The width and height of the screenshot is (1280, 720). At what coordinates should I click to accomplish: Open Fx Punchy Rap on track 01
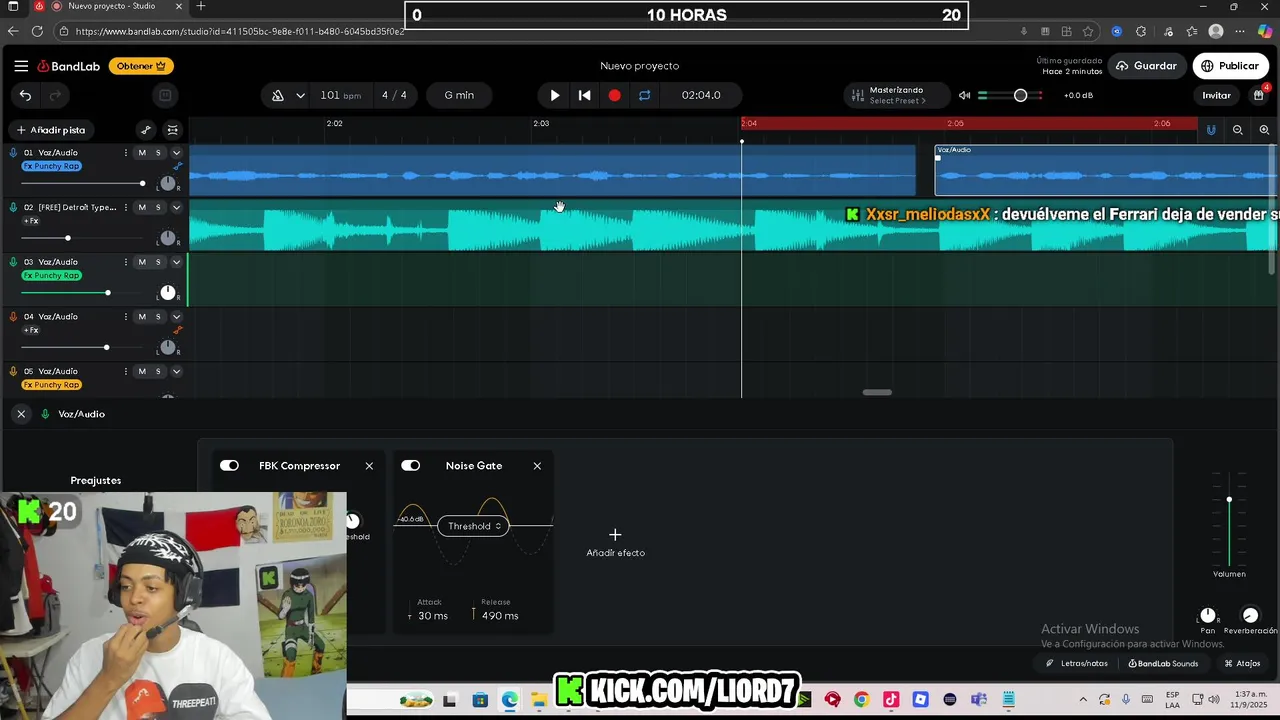[x=52, y=166]
